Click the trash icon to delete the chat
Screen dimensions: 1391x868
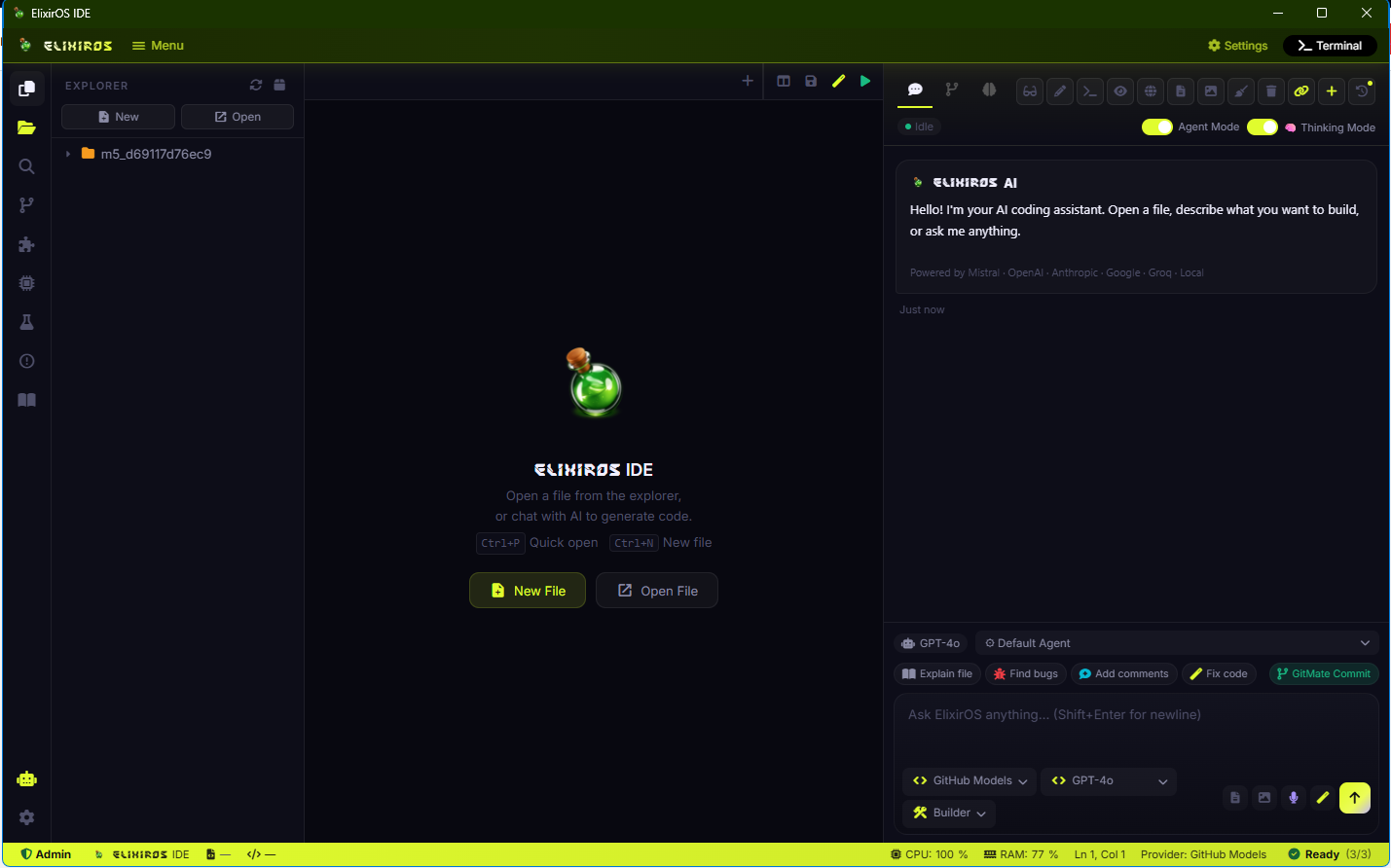click(x=1271, y=91)
